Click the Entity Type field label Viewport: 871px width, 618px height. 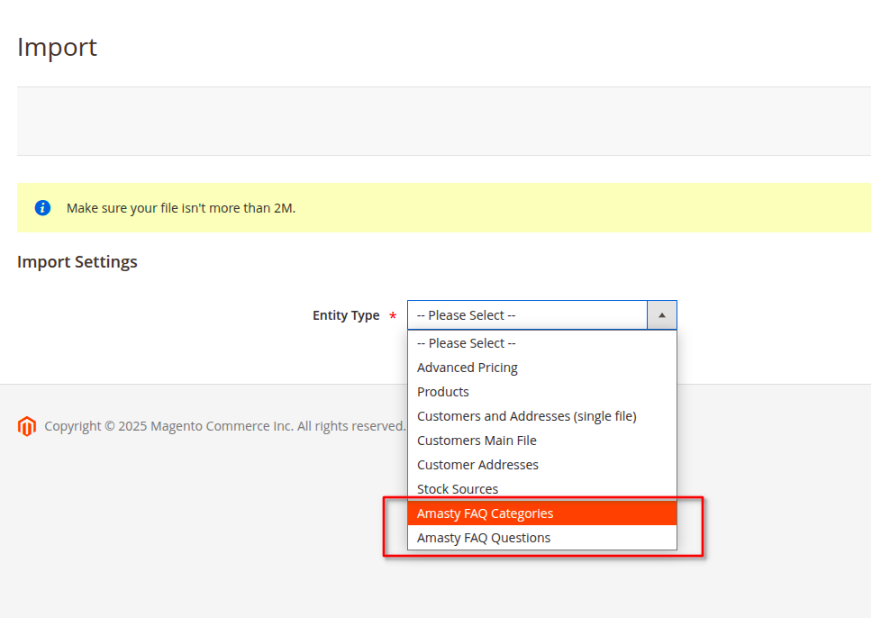[x=346, y=315]
